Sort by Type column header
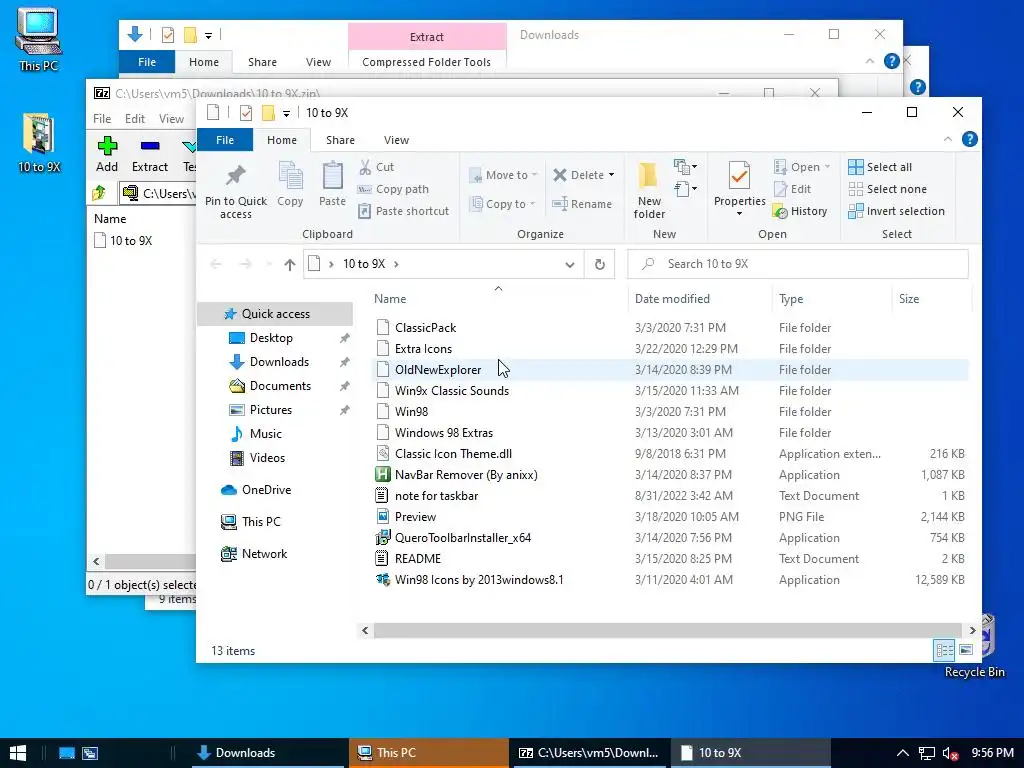 point(791,298)
